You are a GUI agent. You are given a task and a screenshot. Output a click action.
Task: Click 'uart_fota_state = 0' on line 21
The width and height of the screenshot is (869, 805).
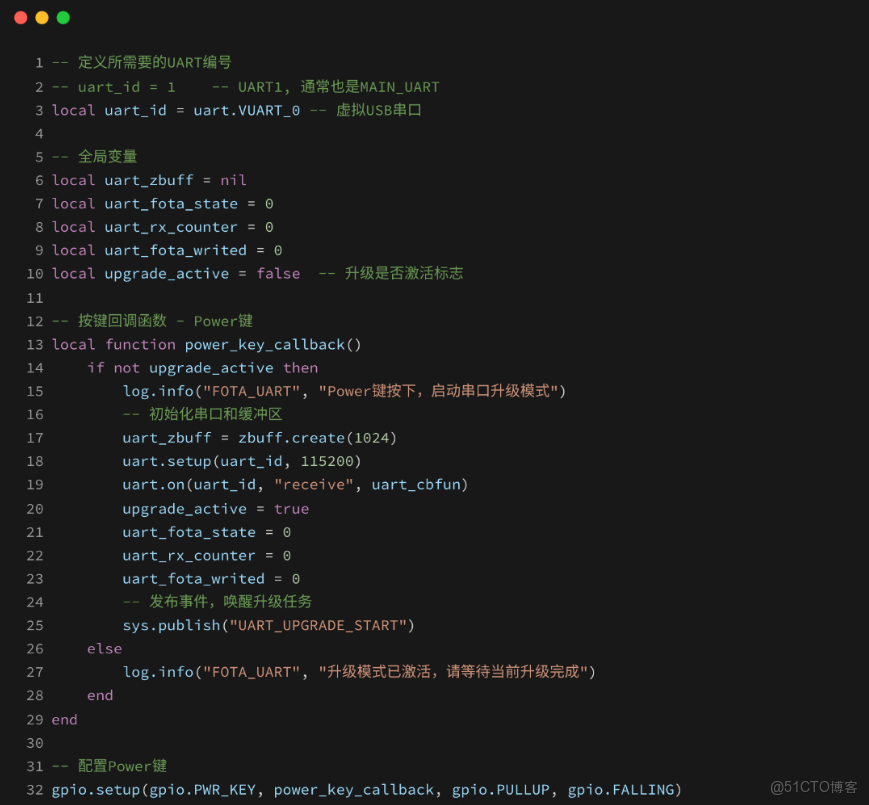(x=207, y=532)
